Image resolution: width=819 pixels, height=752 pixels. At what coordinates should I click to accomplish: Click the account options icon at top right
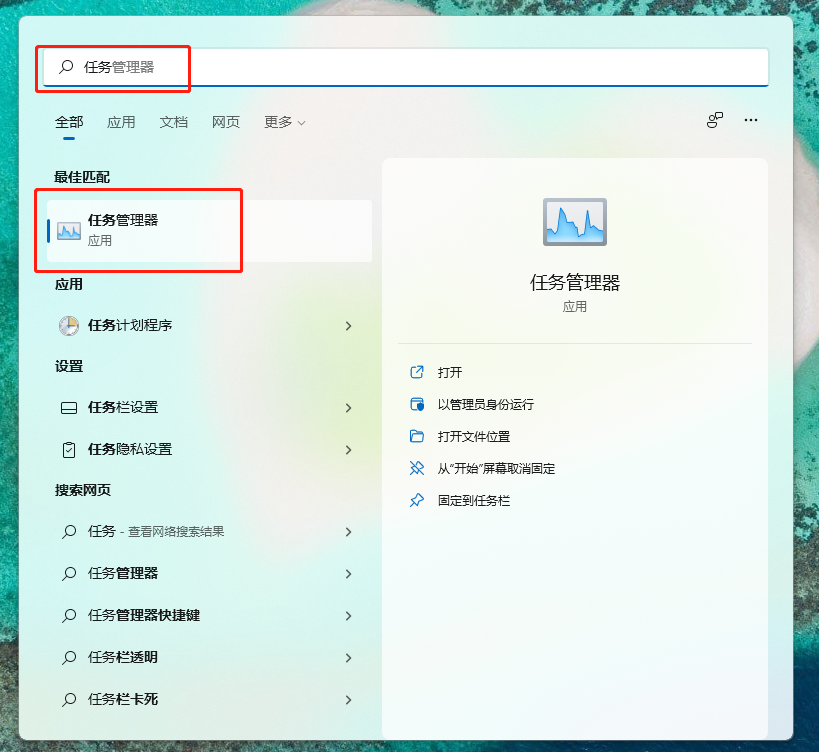(x=715, y=120)
